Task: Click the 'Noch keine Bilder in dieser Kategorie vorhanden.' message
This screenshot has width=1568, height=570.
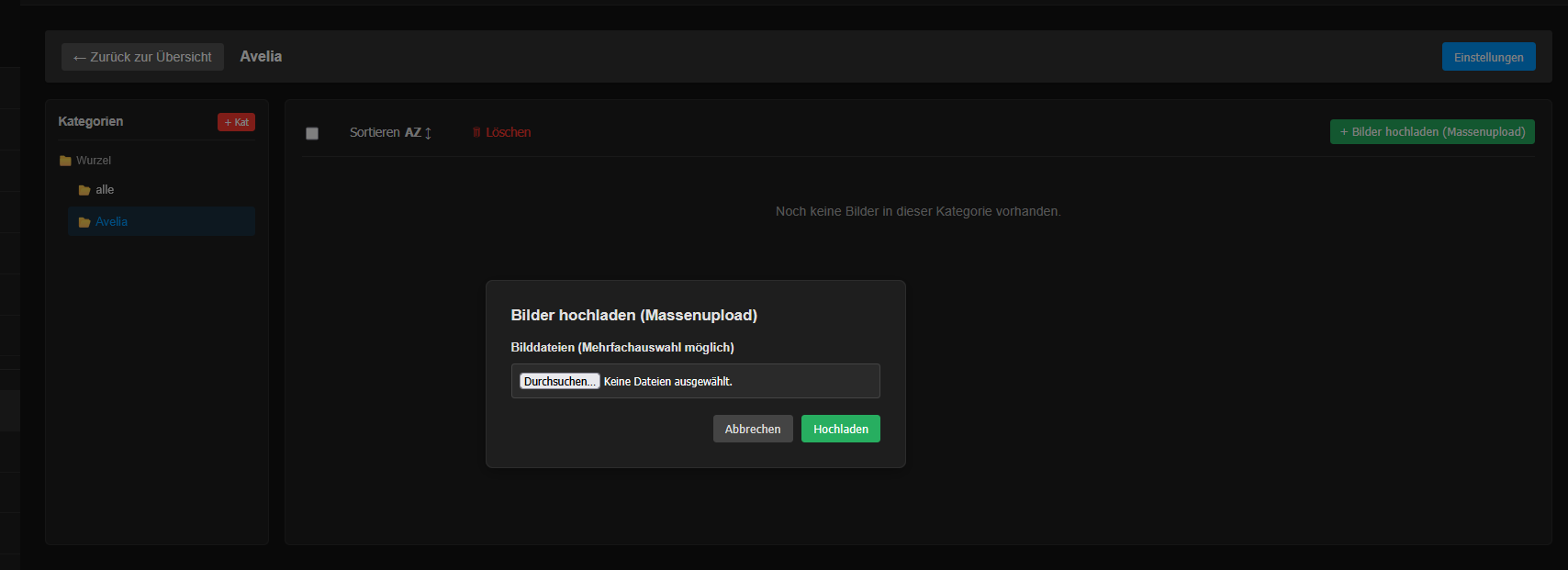Action: tap(918, 211)
